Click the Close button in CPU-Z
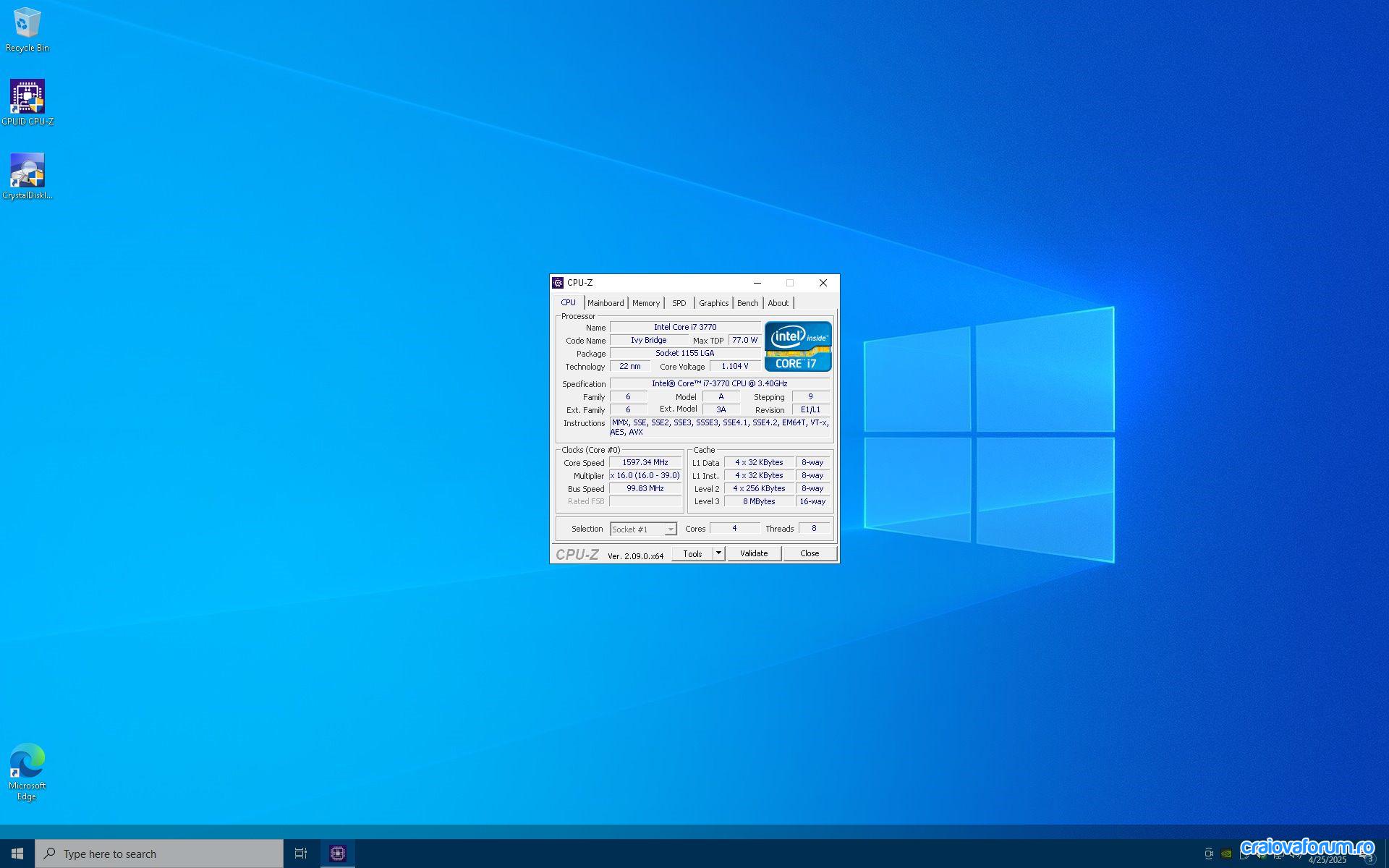Image resolution: width=1389 pixels, height=868 pixels. tap(810, 553)
